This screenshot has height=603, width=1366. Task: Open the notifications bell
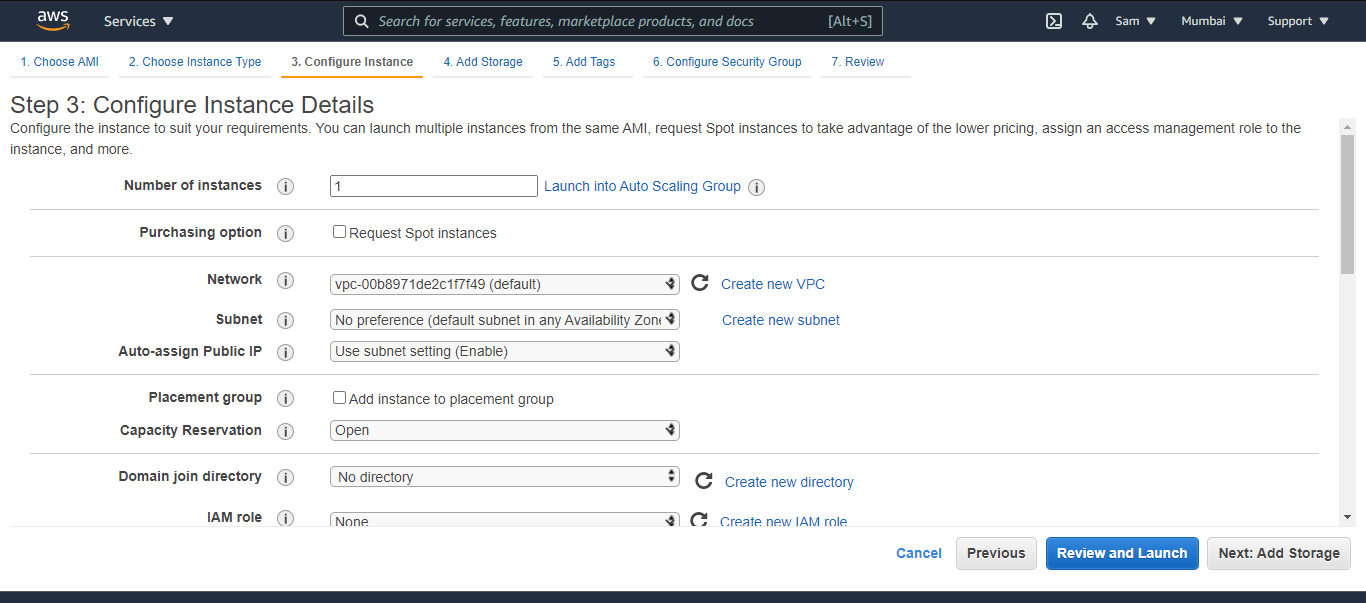1089,20
